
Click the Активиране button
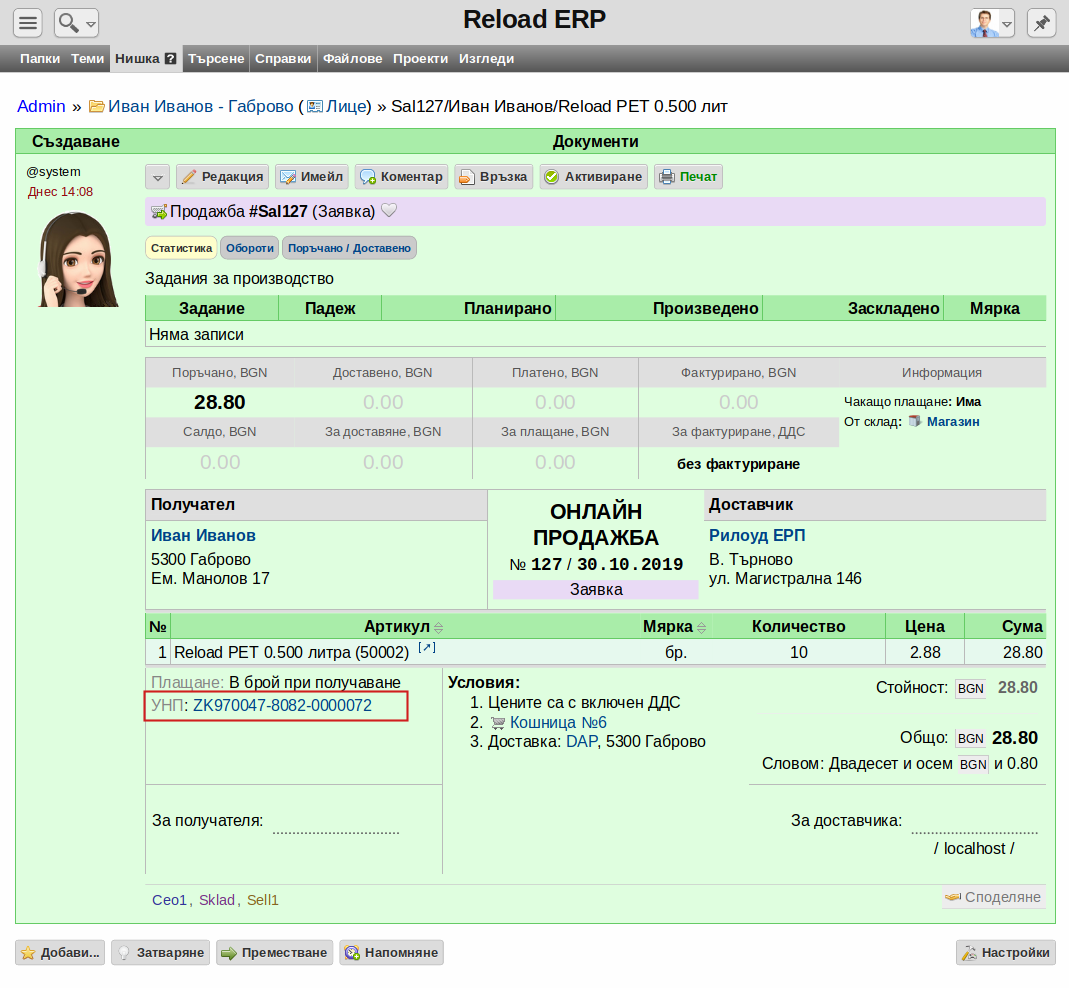point(593,177)
